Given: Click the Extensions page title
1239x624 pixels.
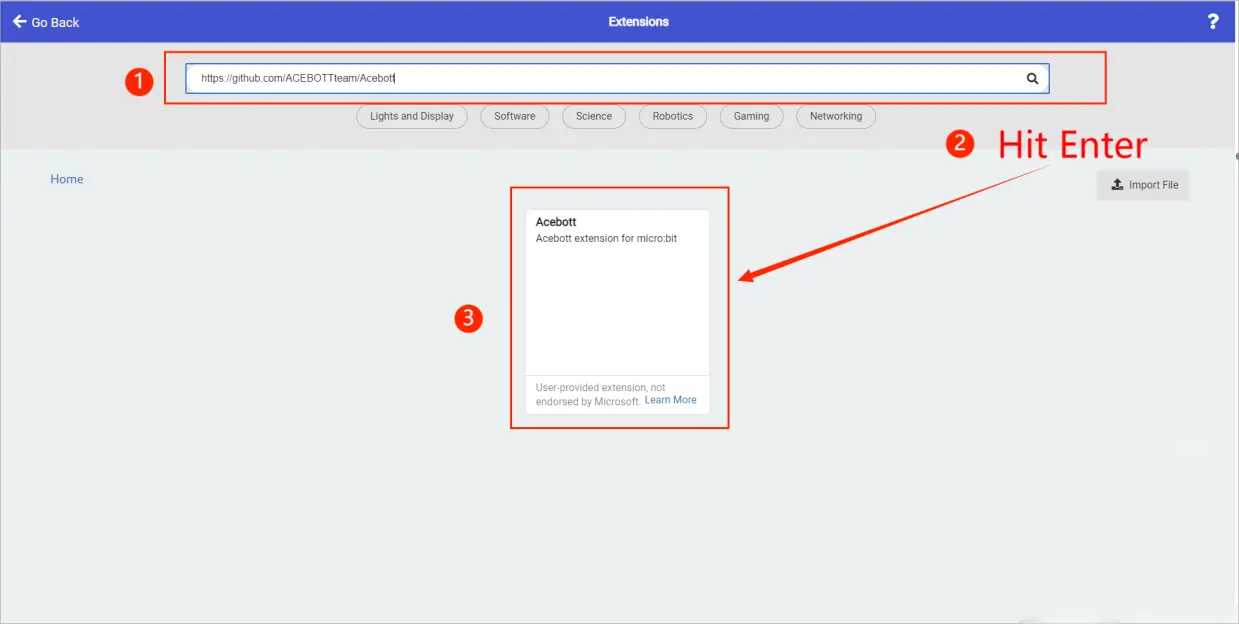Looking at the screenshot, I should 638,21.
